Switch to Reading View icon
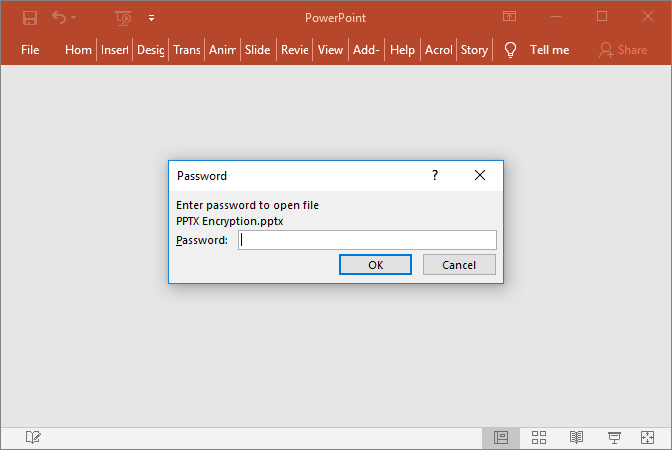 click(577, 437)
